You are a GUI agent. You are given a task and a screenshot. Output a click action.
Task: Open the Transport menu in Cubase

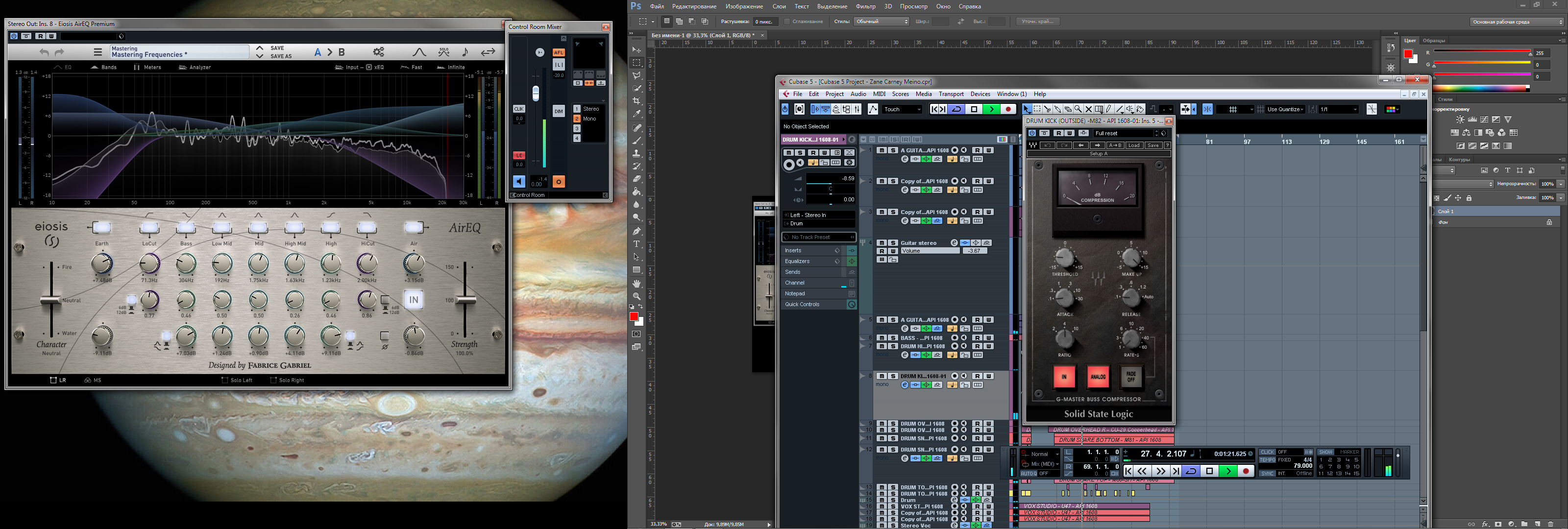pyautogui.click(x=951, y=94)
